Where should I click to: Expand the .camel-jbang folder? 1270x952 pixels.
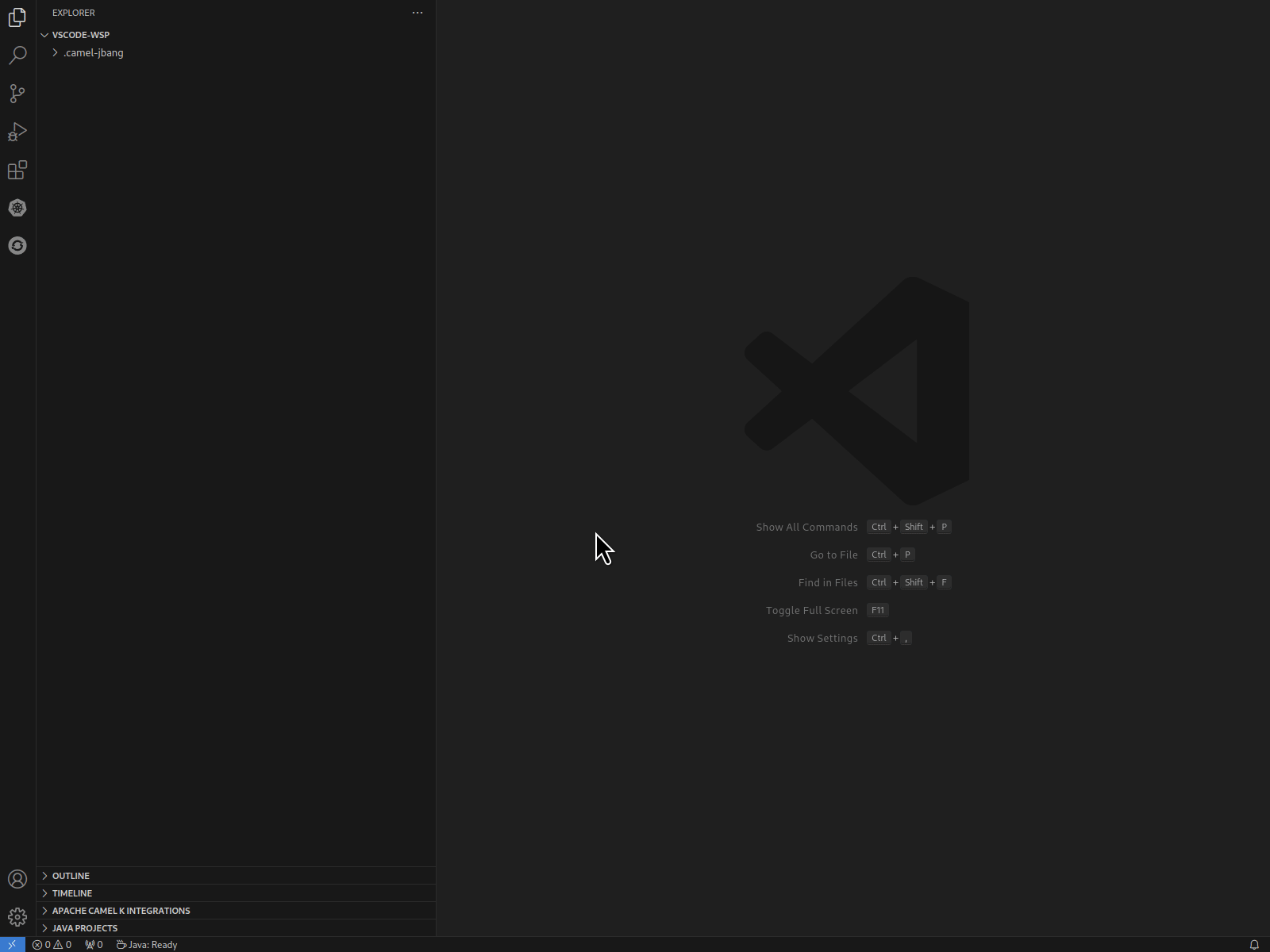point(93,53)
